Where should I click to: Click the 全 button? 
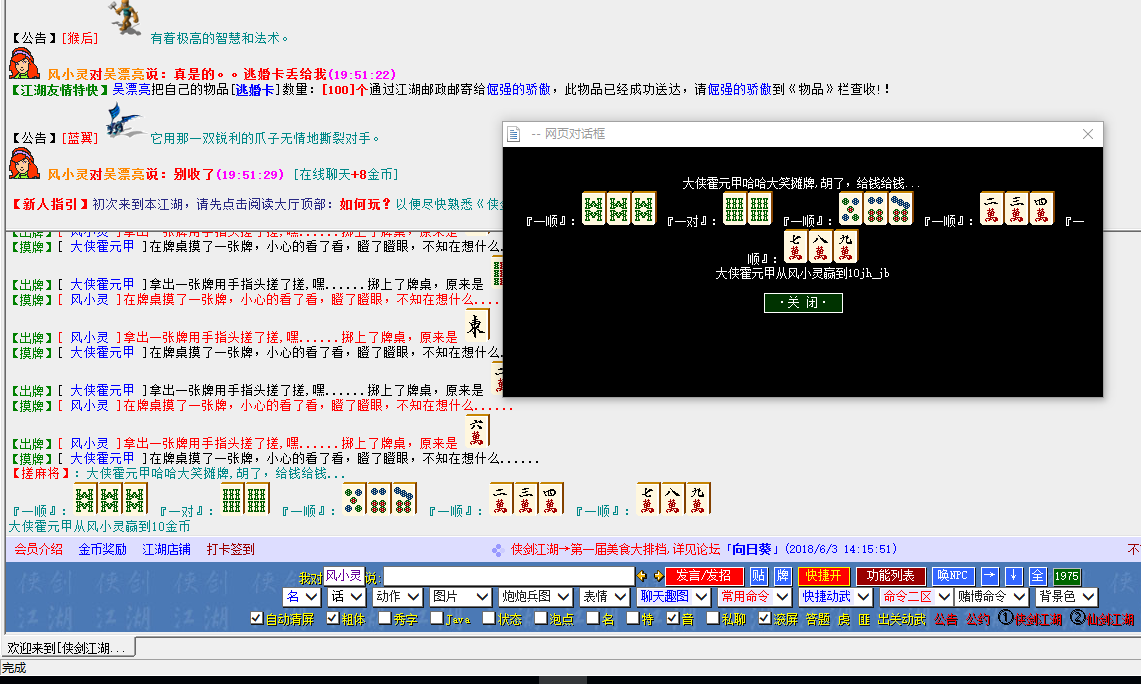pyautogui.click(x=1038, y=576)
